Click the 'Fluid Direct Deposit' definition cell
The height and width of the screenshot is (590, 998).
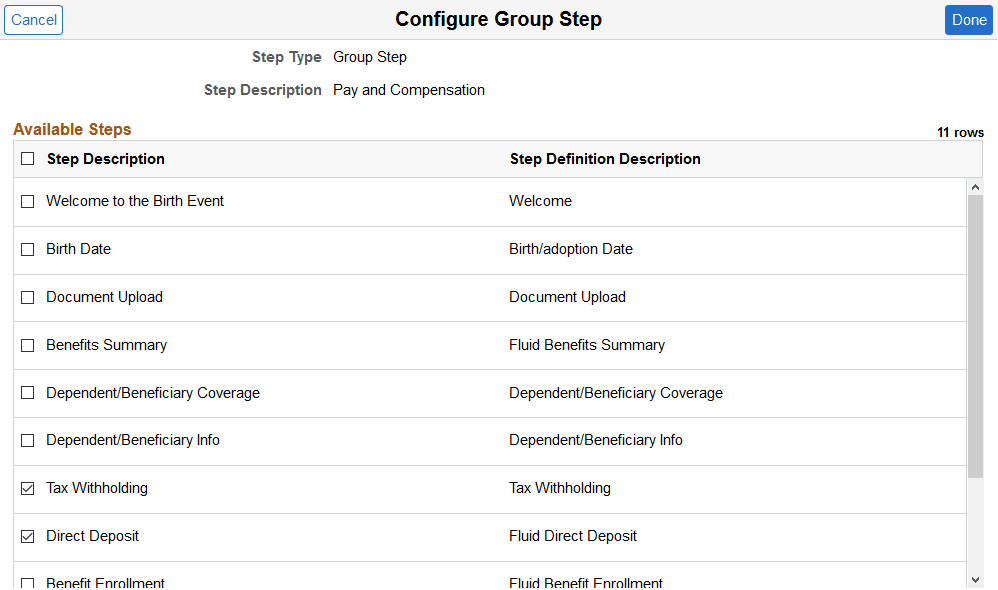tap(573, 536)
